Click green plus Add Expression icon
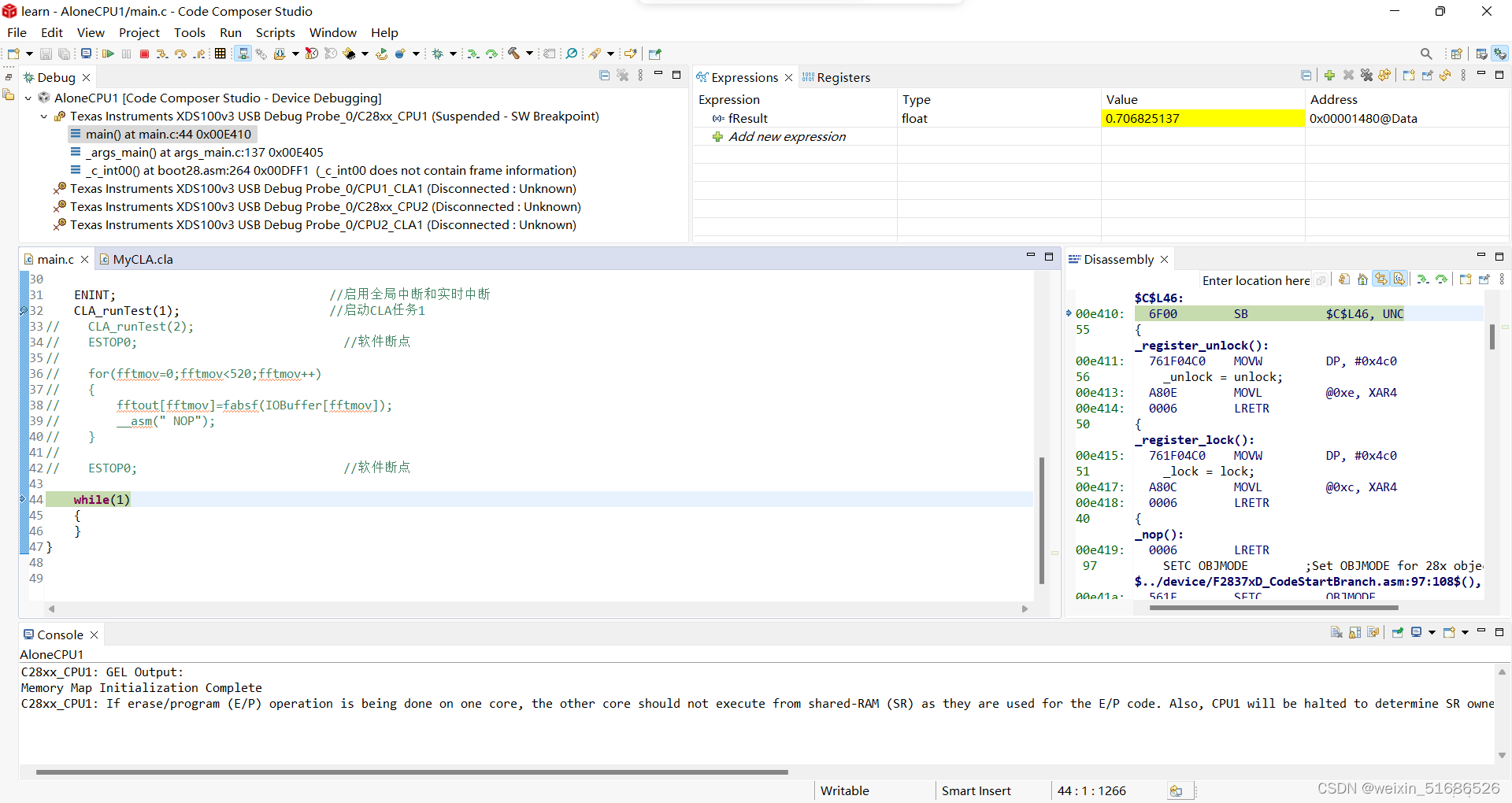Screen dimensions: 1512x803 pyautogui.click(x=1329, y=75)
